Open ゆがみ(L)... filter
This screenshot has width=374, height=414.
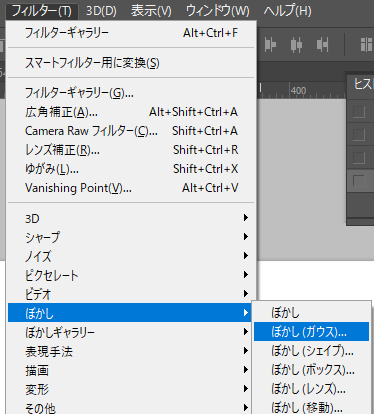coord(131,169)
